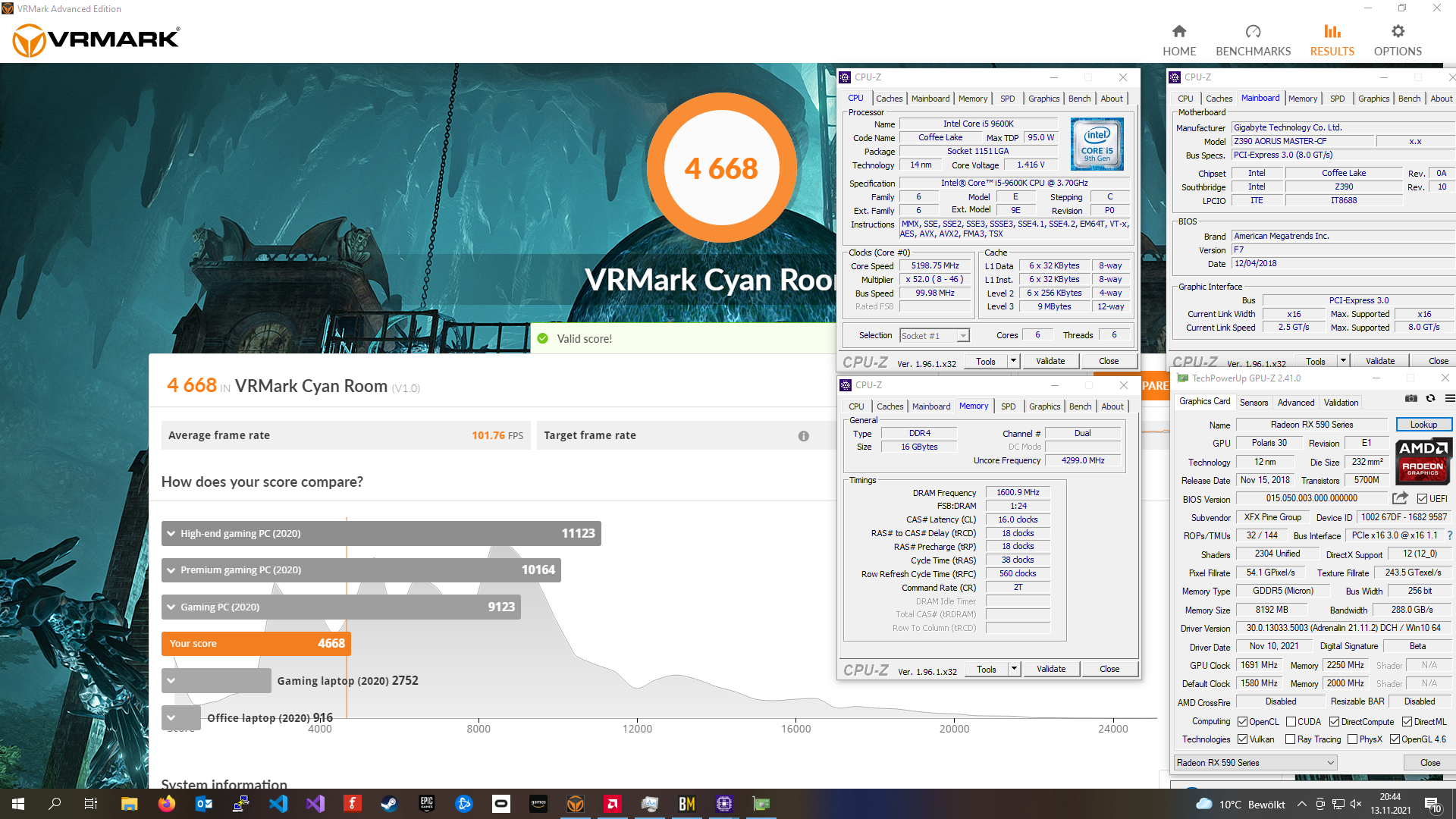Launch Firefox from the taskbar
1456x819 pixels.
coord(166,804)
